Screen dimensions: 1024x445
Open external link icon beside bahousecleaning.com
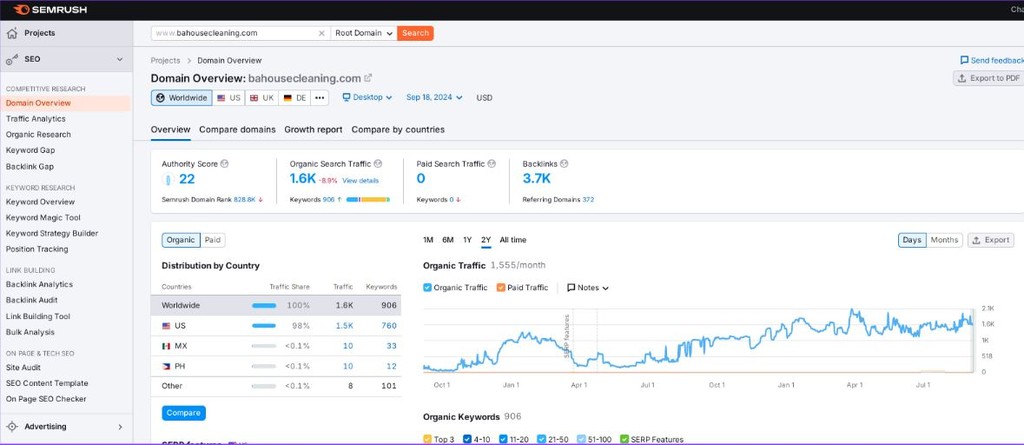click(368, 78)
